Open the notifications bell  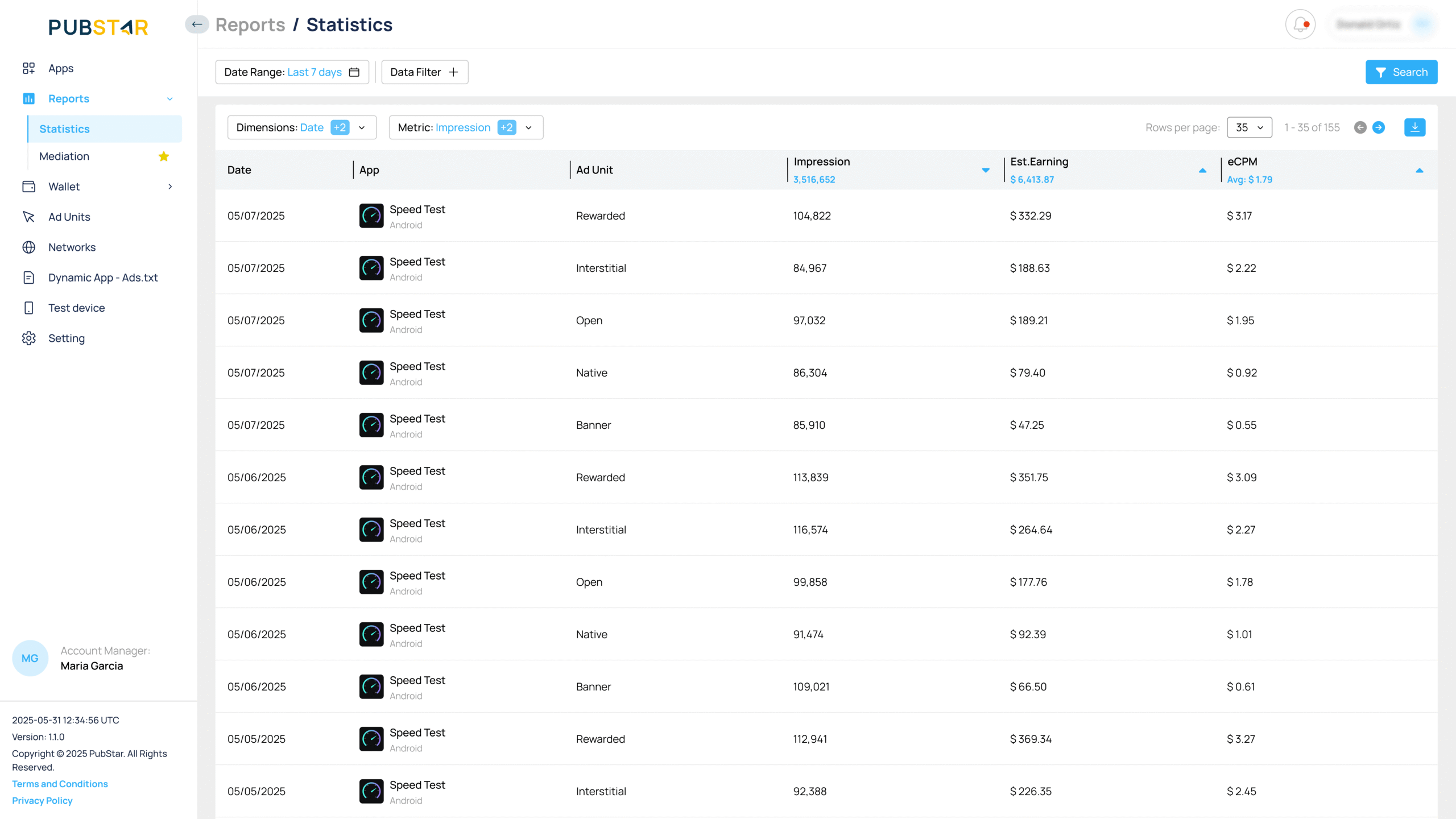1300,24
